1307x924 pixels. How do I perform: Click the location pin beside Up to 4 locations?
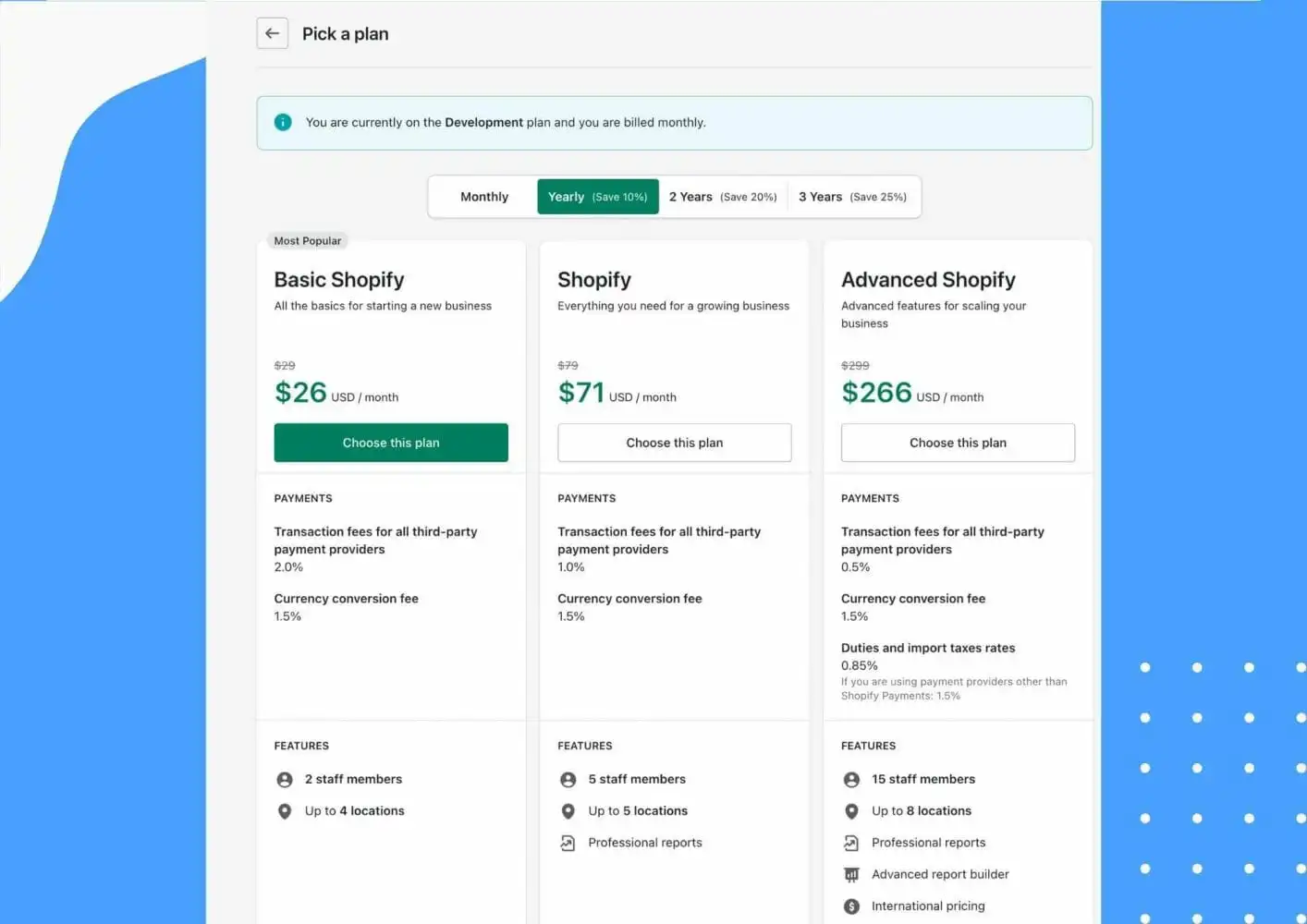pos(285,811)
